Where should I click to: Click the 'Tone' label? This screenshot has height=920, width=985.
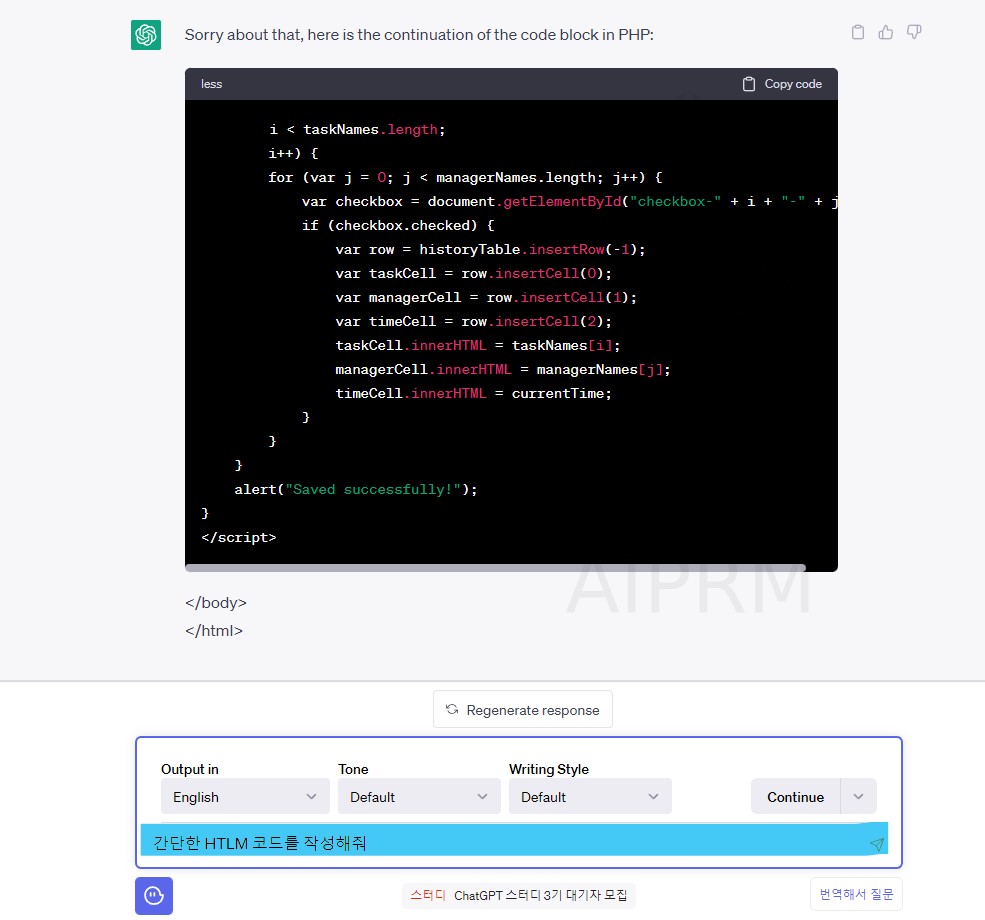(x=353, y=769)
